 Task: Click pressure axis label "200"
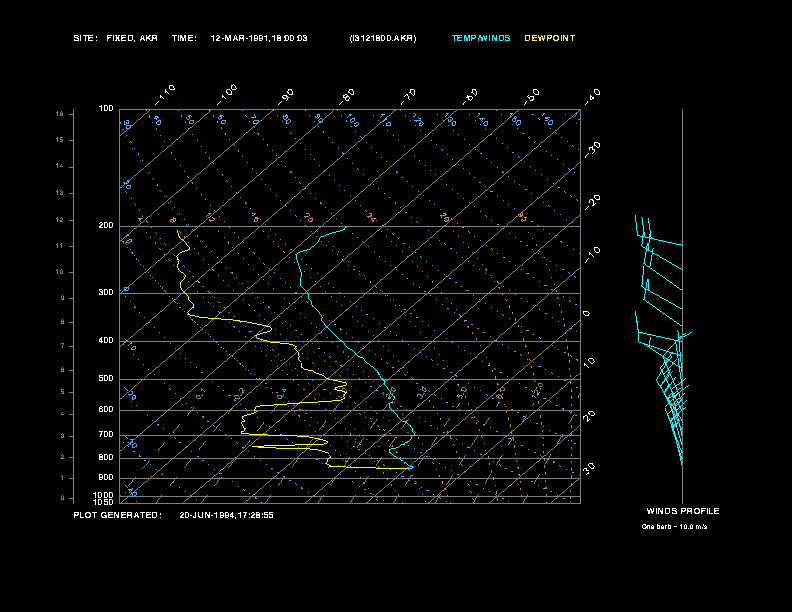[106, 225]
